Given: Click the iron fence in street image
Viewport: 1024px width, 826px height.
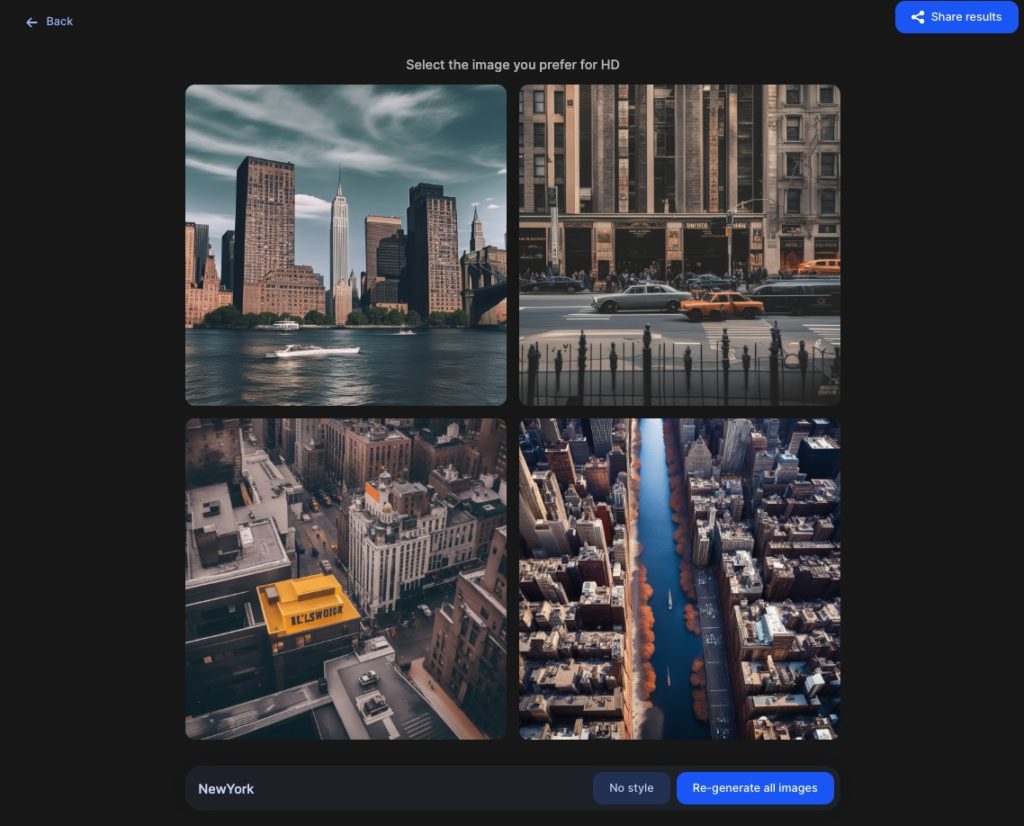Looking at the screenshot, I should point(679,370).
